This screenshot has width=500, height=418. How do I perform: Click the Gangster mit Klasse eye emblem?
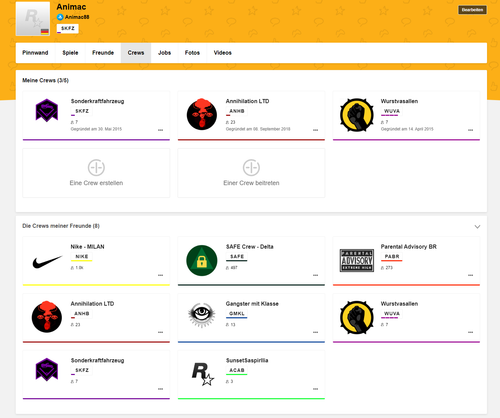pyautogui.click(x=202, y=315)
